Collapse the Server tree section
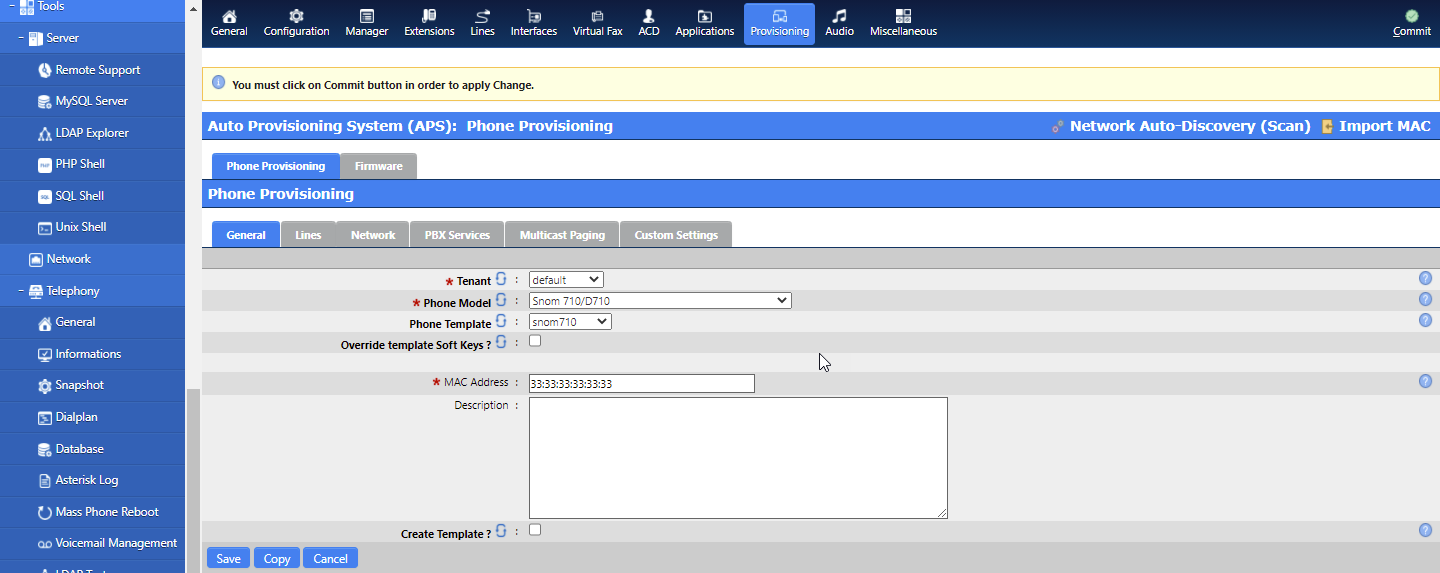The height and width of the screenshot is (573, 1440). click(20, 38)
